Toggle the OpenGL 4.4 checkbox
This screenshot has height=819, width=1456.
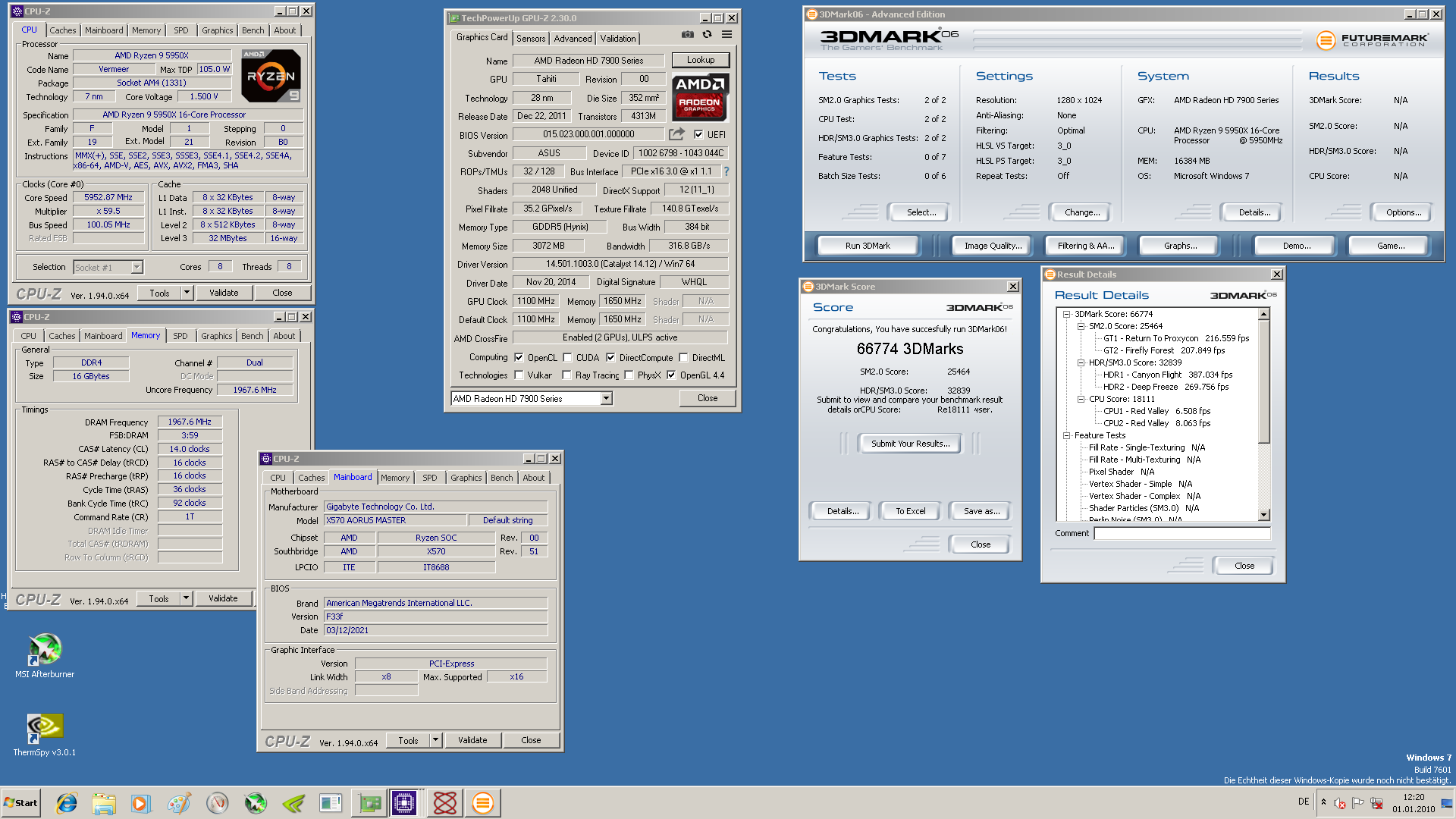tap(671, 375)
